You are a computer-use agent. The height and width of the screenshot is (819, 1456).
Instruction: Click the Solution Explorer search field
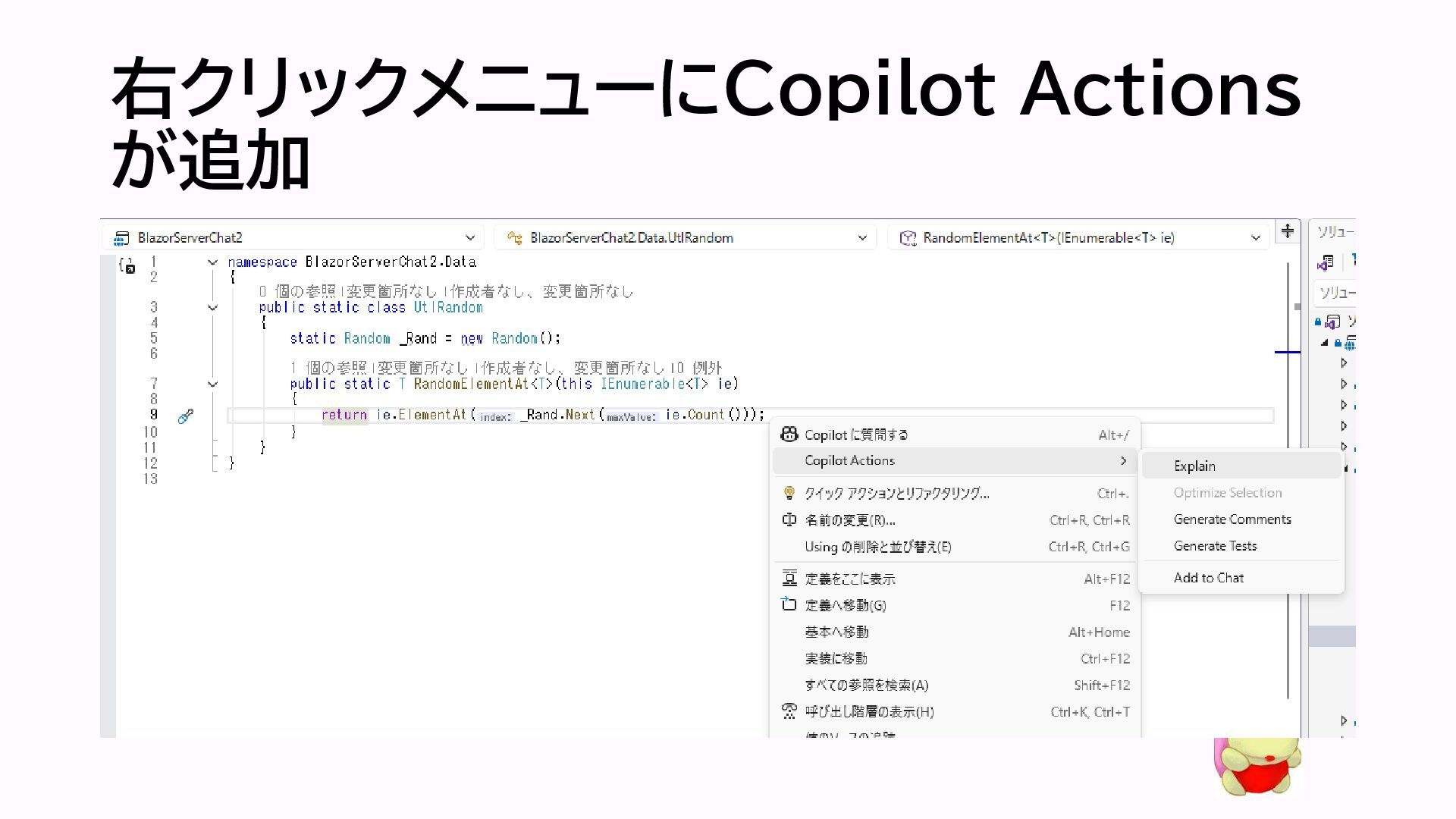click(x=1334, y=293)
